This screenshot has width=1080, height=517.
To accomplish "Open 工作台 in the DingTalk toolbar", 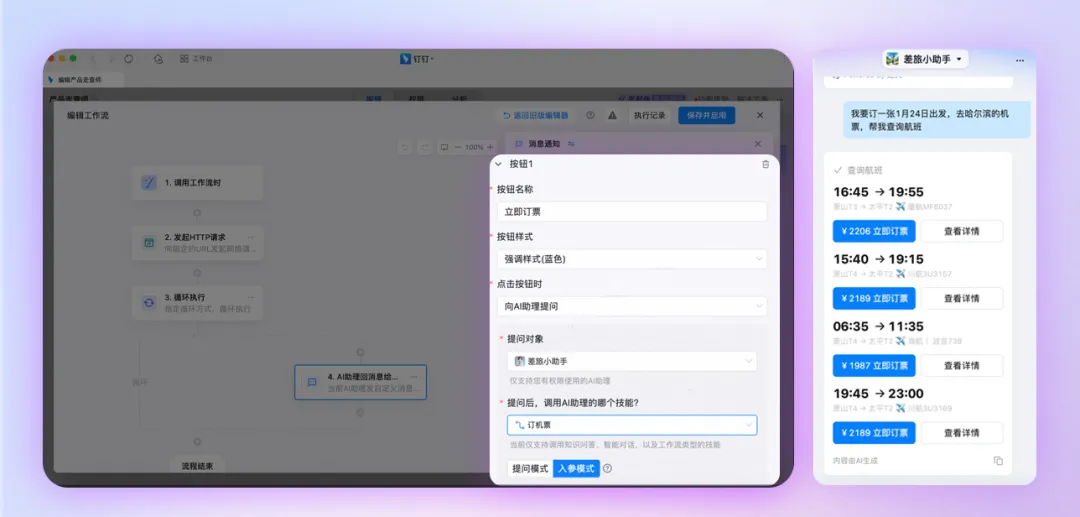I will coord(196,59).
